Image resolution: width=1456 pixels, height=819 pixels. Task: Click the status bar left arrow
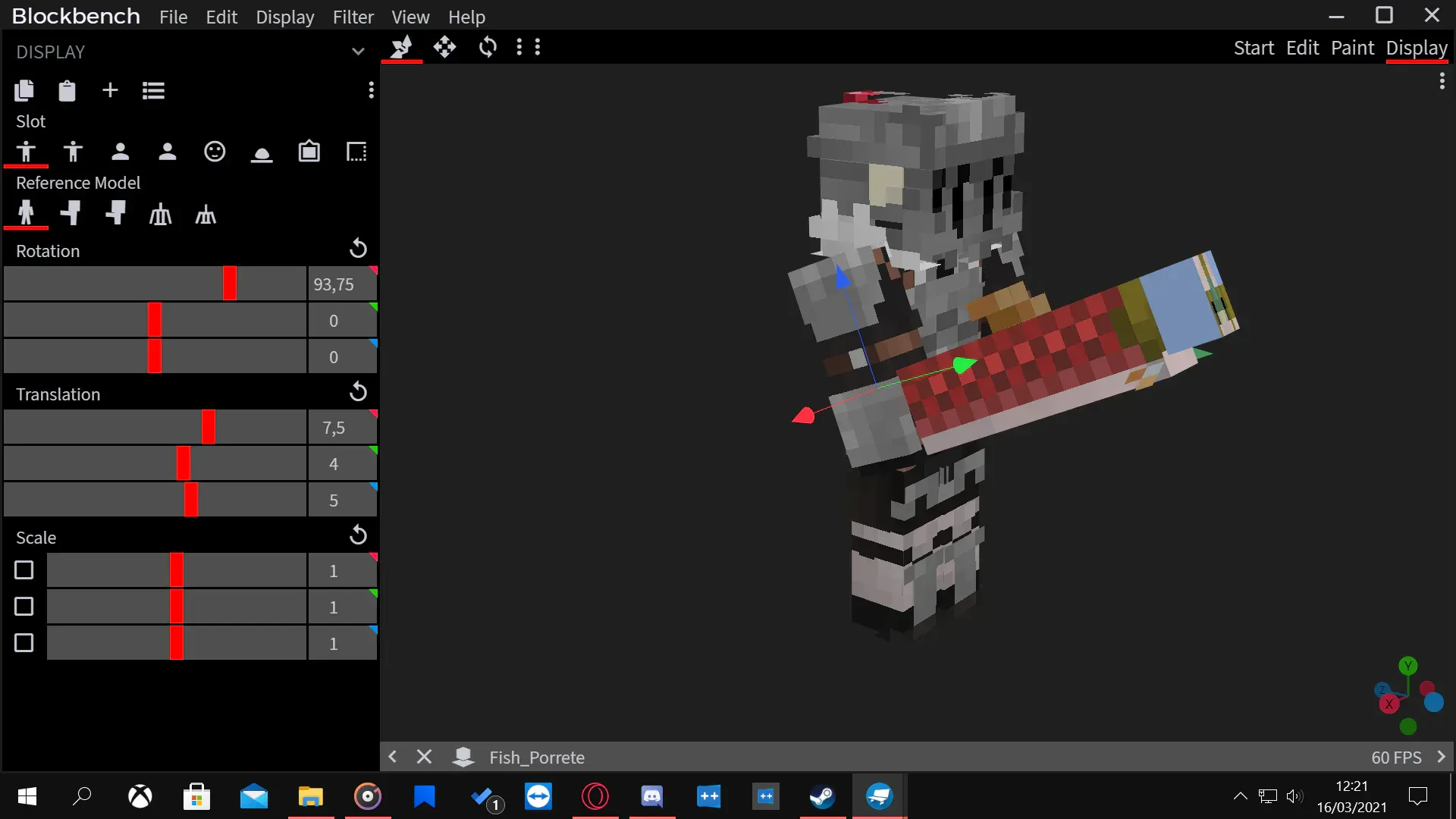point(393,757)
